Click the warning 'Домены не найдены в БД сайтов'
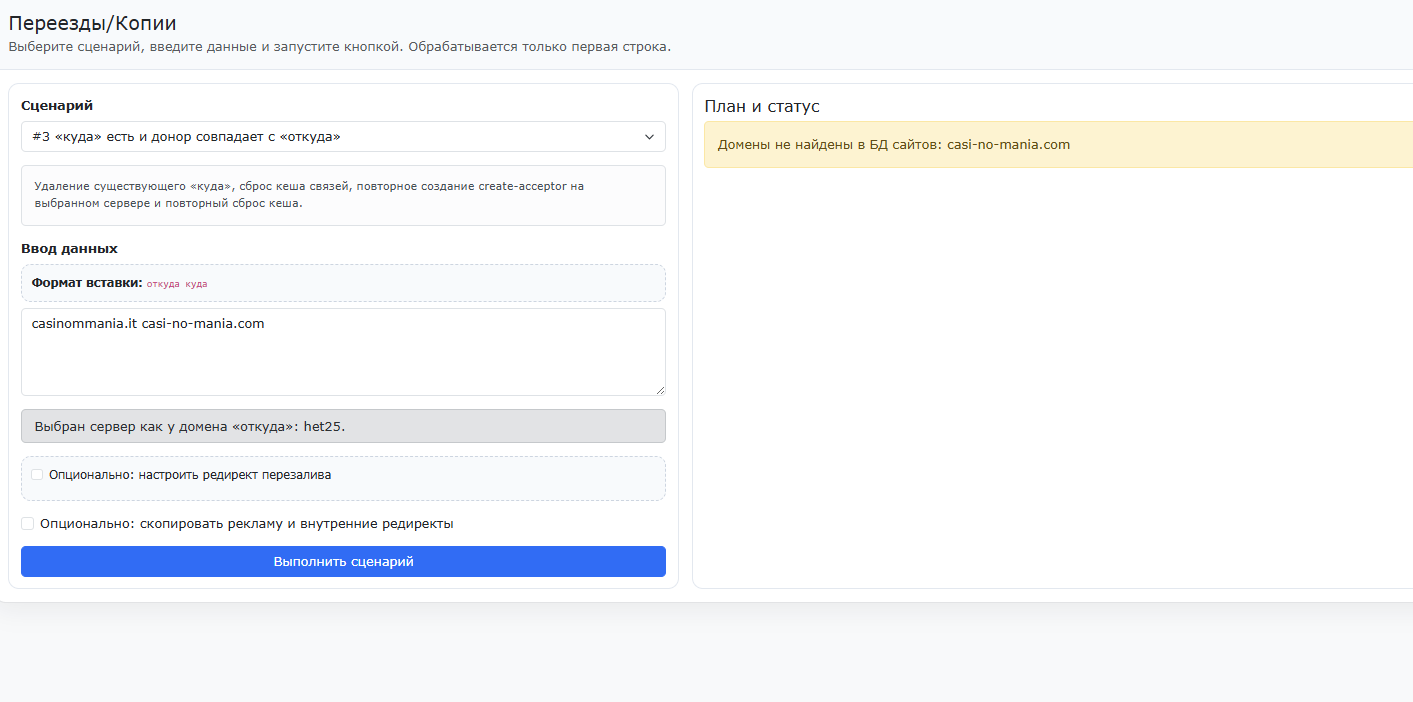1413x702 pixels. [x=1058, y=145]
